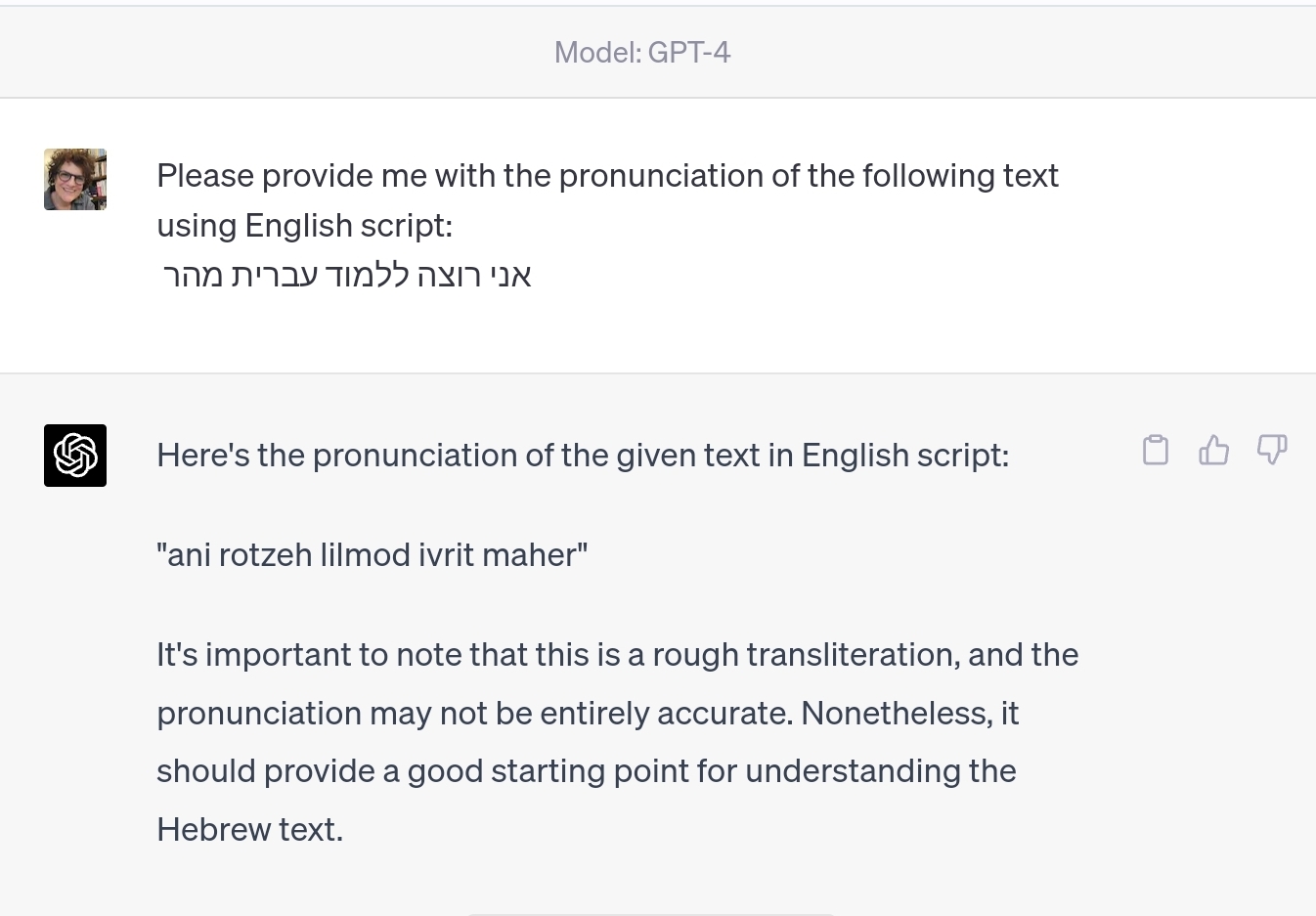Click the Model: GPT-4 header label
Image resolution: width=1316 pixels, height=916 pixels.
click(642, 52)
